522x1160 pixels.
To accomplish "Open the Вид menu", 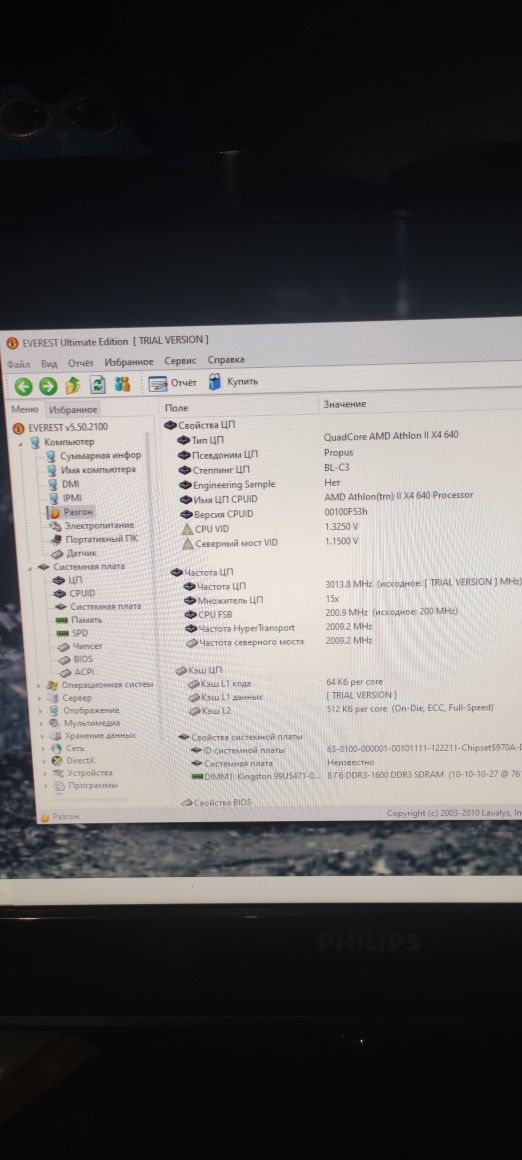I will pyautogui.click(x=49, y=363).
